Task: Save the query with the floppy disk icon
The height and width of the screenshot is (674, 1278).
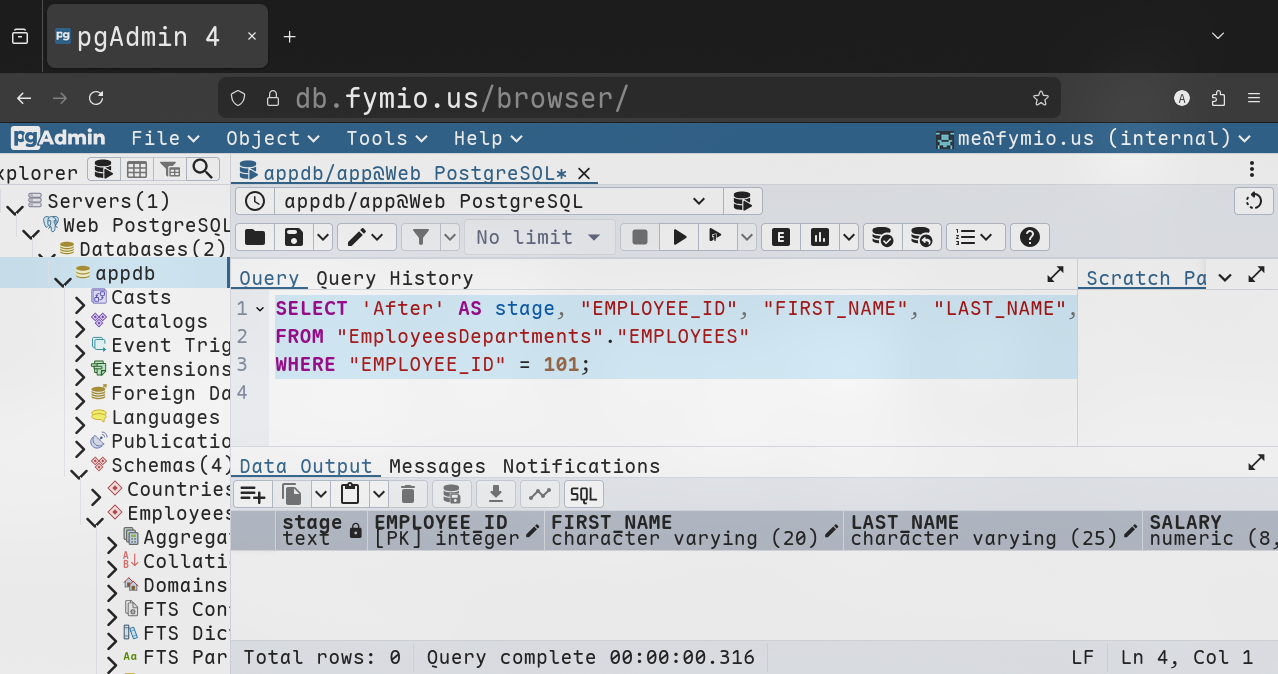Action: (294, 237)
